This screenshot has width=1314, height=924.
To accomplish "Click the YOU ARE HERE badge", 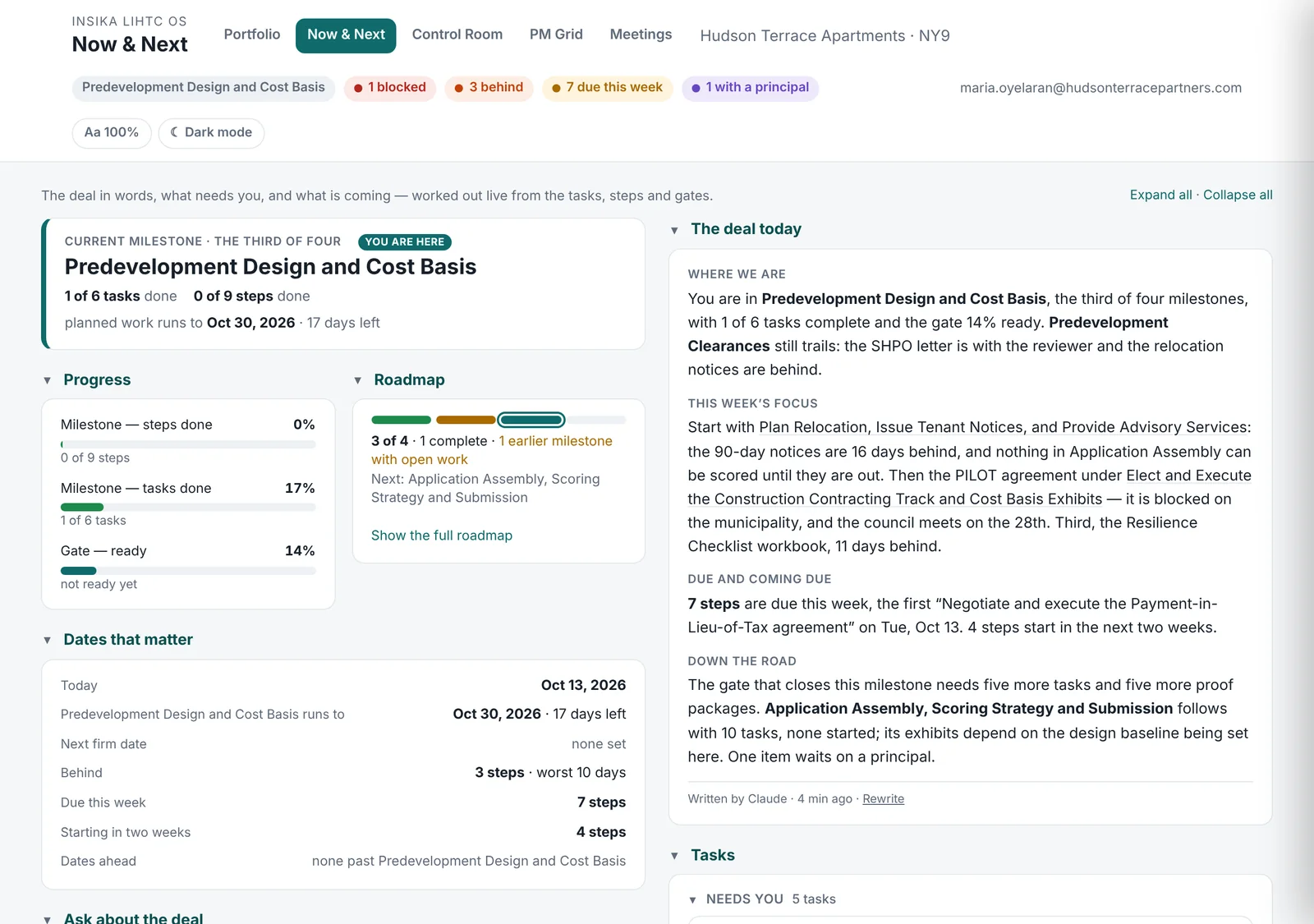I will (405, 242).
